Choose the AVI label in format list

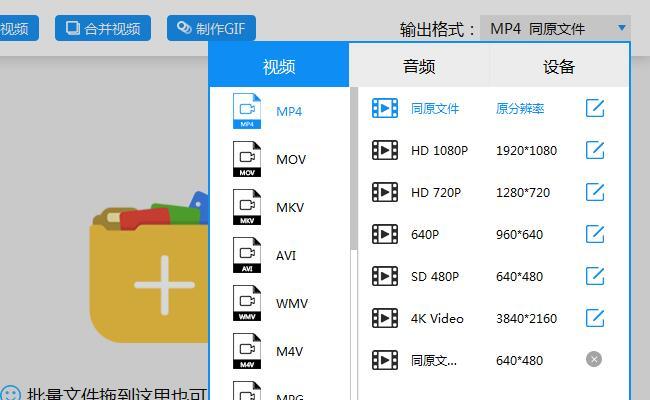coord(286,256)
